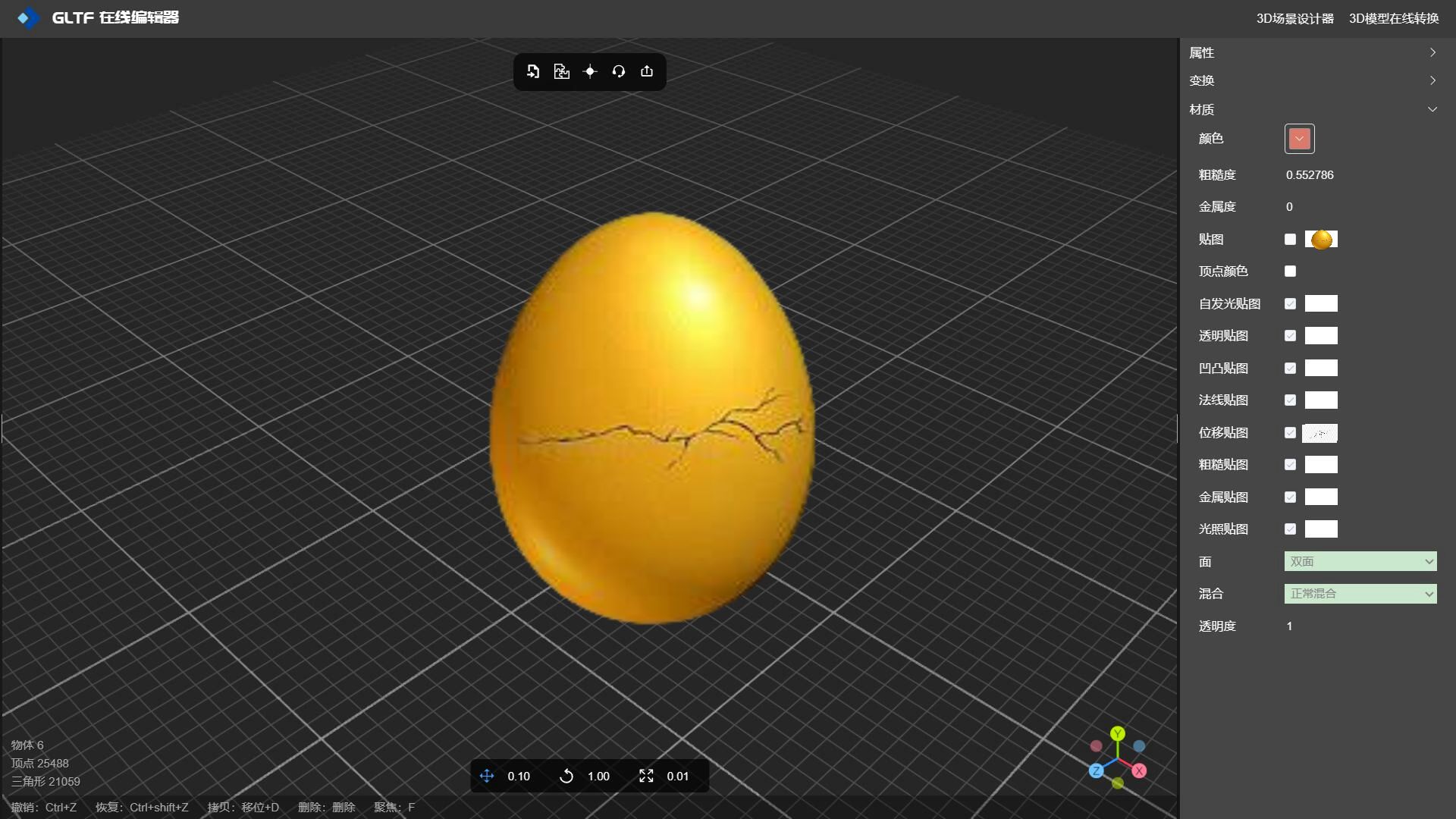Click the move snap icon beside 0.10
Viewport: 1456px width, 819px height.
pyautogui.click(x=487, y=776)
